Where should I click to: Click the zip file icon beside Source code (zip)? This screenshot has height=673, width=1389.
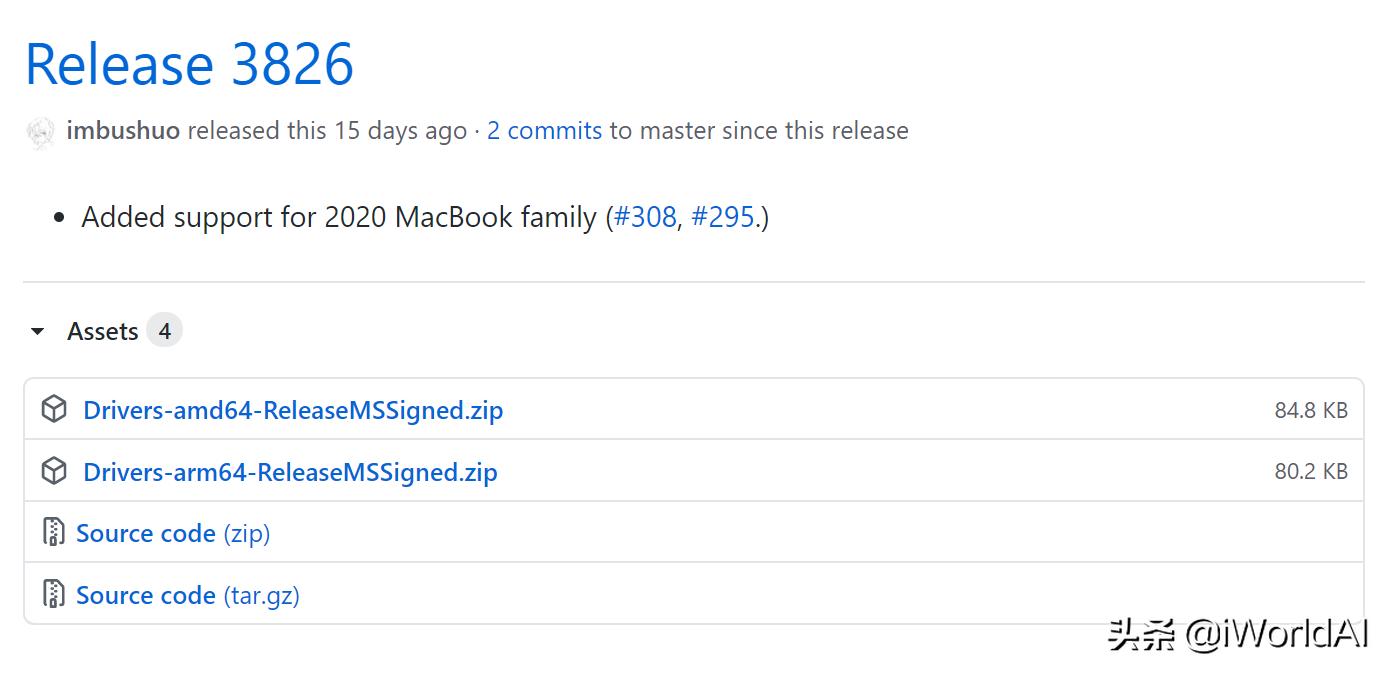(x=54, y=532)
